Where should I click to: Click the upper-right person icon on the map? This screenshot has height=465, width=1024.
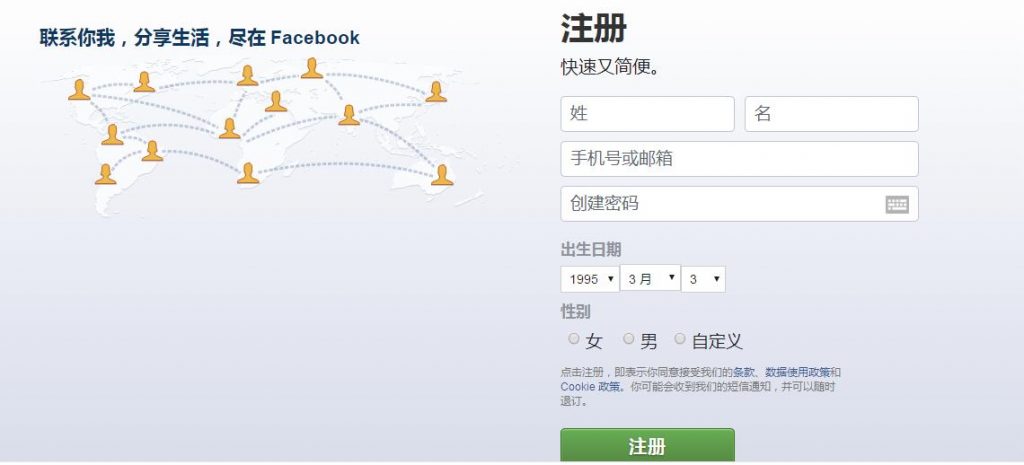click(x=435, y=92)
